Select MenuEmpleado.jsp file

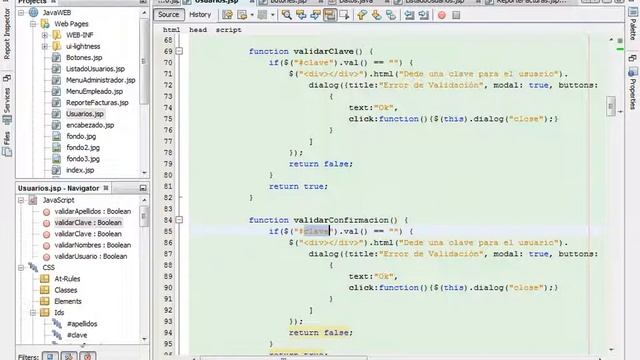tap(94, 91)
